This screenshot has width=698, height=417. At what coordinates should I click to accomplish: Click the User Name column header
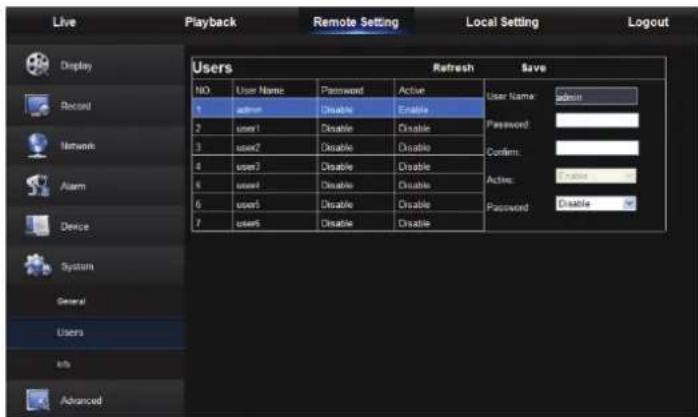[275, 90]
